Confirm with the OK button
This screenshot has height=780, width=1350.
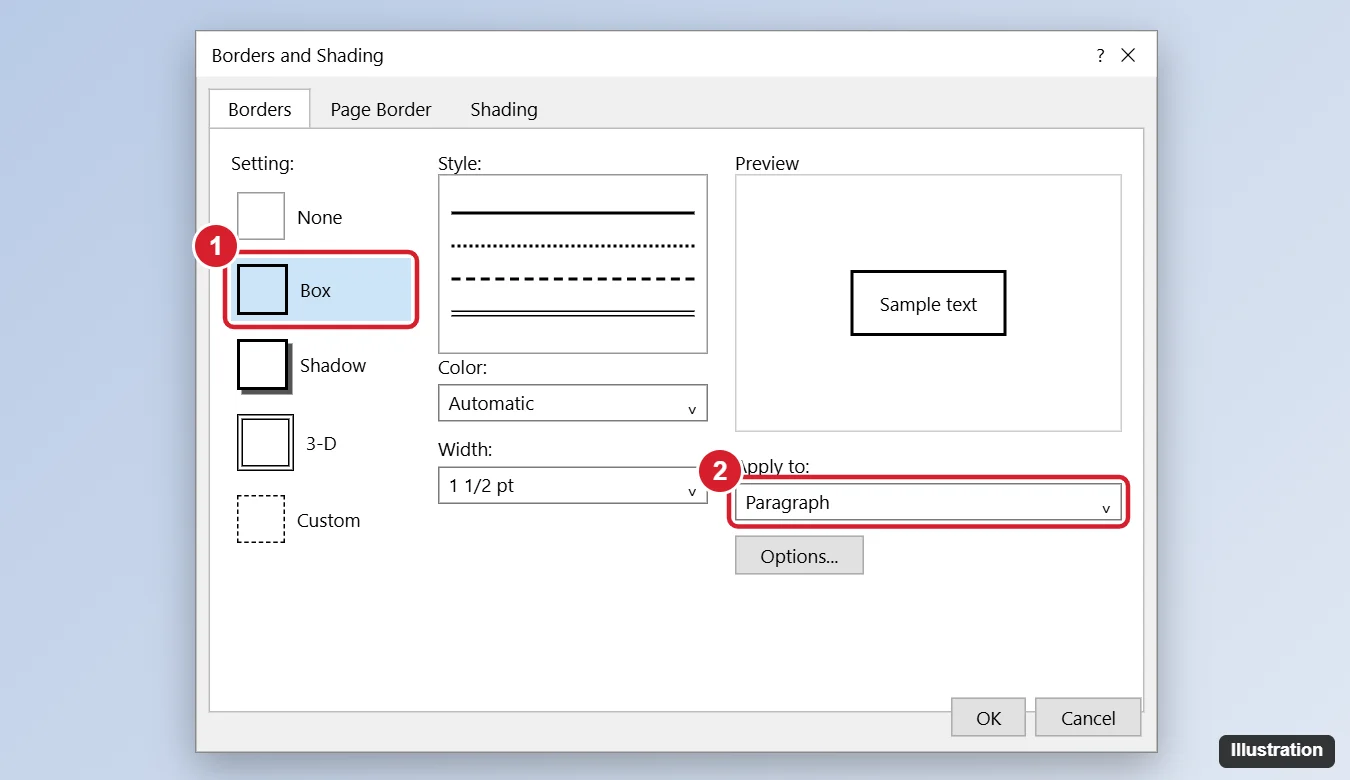(988, 717)
